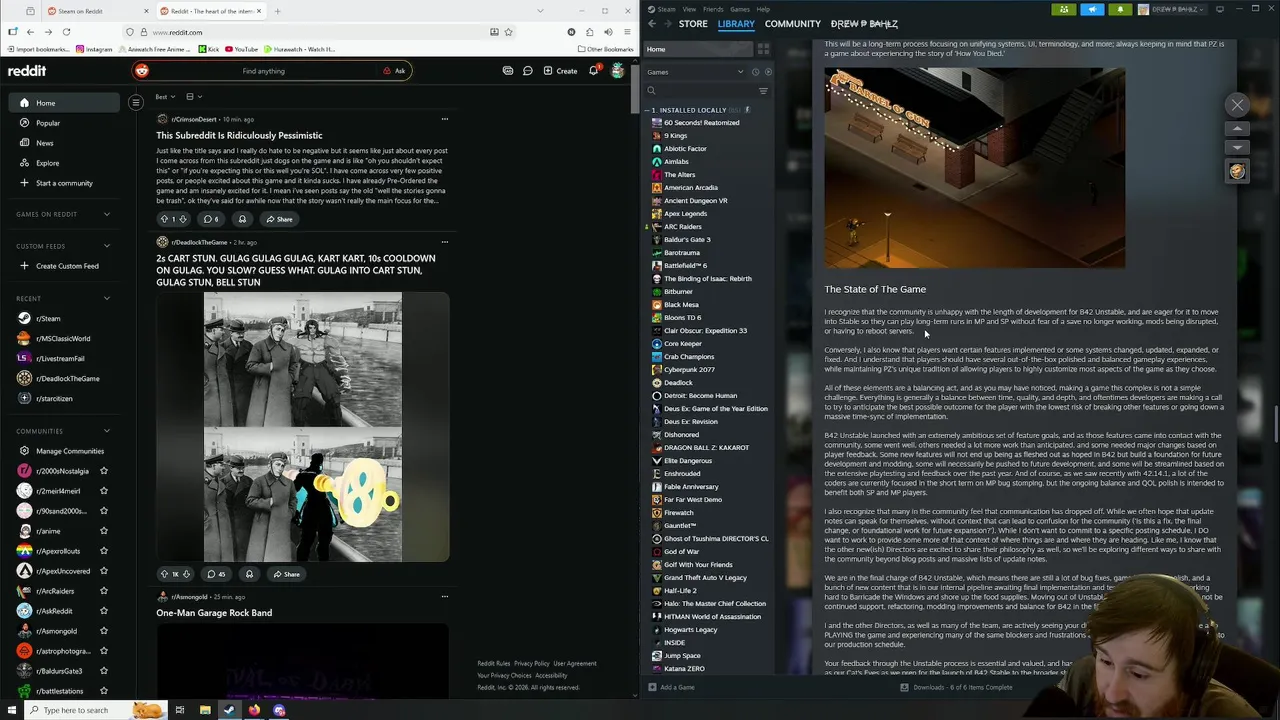Click Ask button in Reddit search
1280x720 pixels.
[x=394, y=71]
